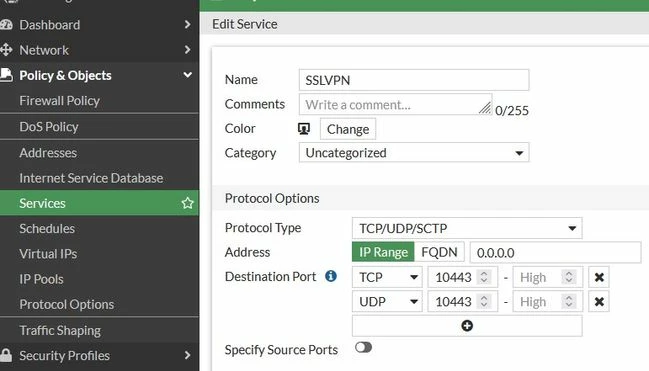The width and height of the screenshot is (649, 371).
Task: Click the Dashboard gauge icon
Action: [x=6, y=25]
